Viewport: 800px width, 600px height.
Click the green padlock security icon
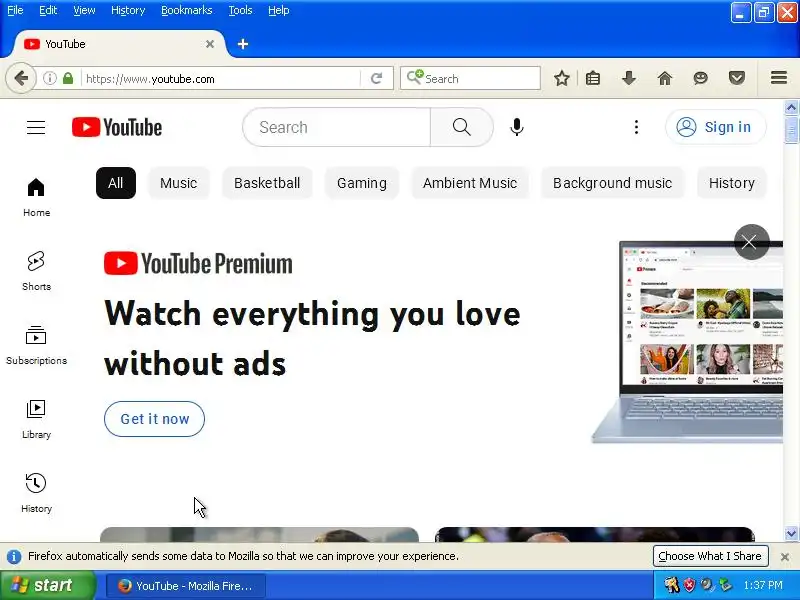68,79
